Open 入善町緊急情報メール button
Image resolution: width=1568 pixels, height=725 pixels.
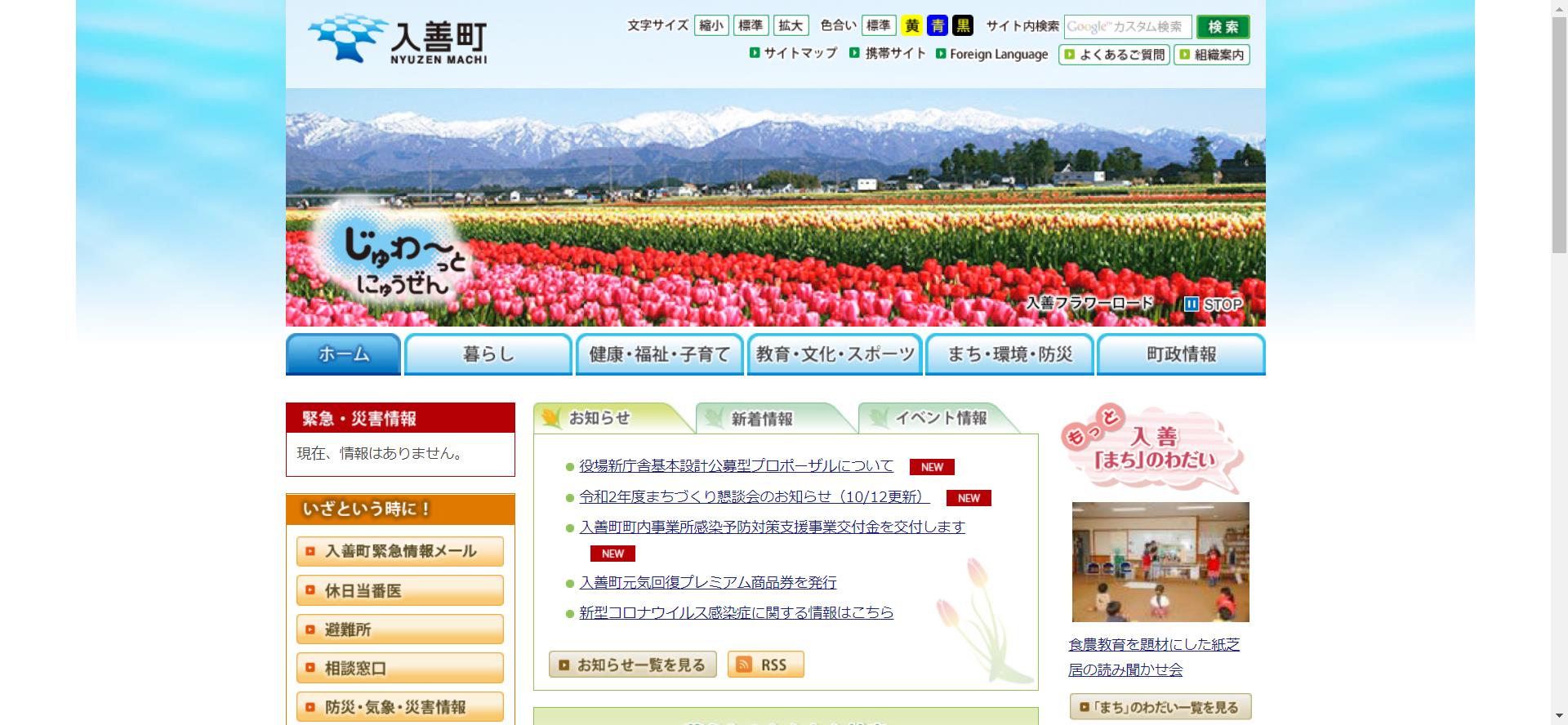click(399, 551)
